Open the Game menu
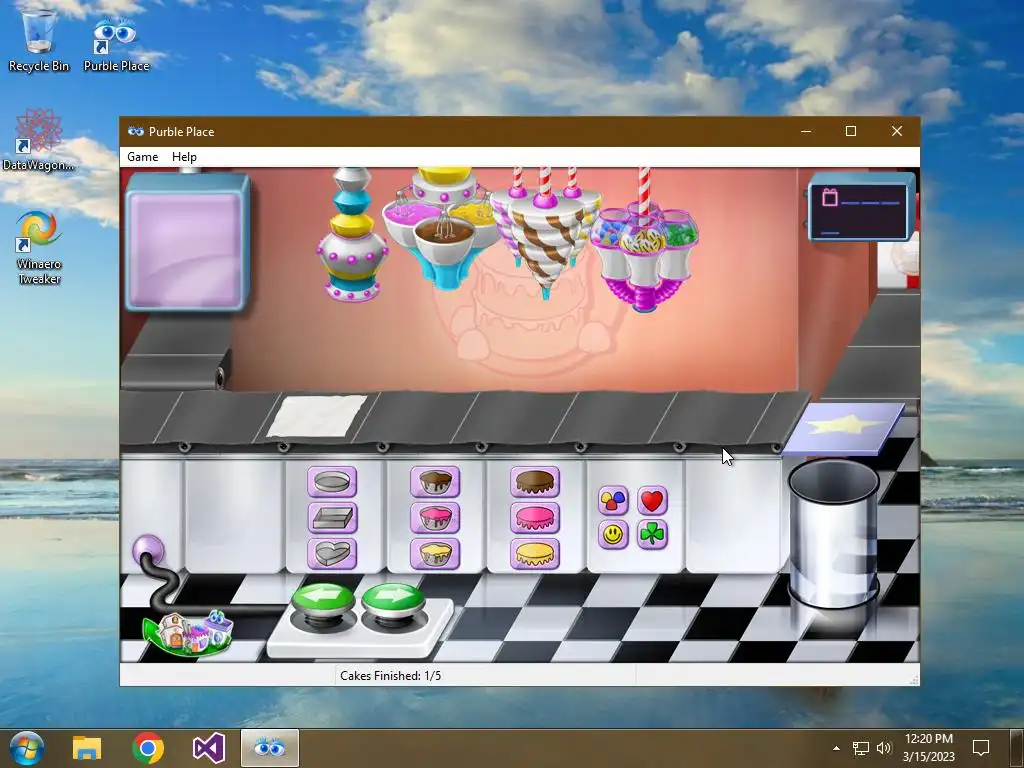Screen dimensions: 1024x768 coord(142,157)
